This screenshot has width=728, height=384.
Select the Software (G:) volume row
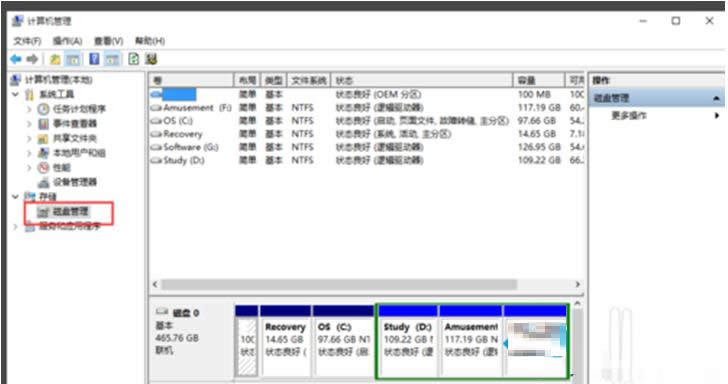pos(367,147)
